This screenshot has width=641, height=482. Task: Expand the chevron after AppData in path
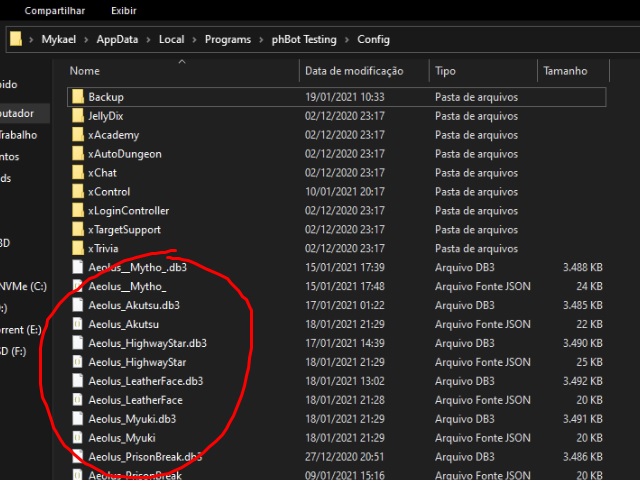pyautogui.click(x=149, y=40)
